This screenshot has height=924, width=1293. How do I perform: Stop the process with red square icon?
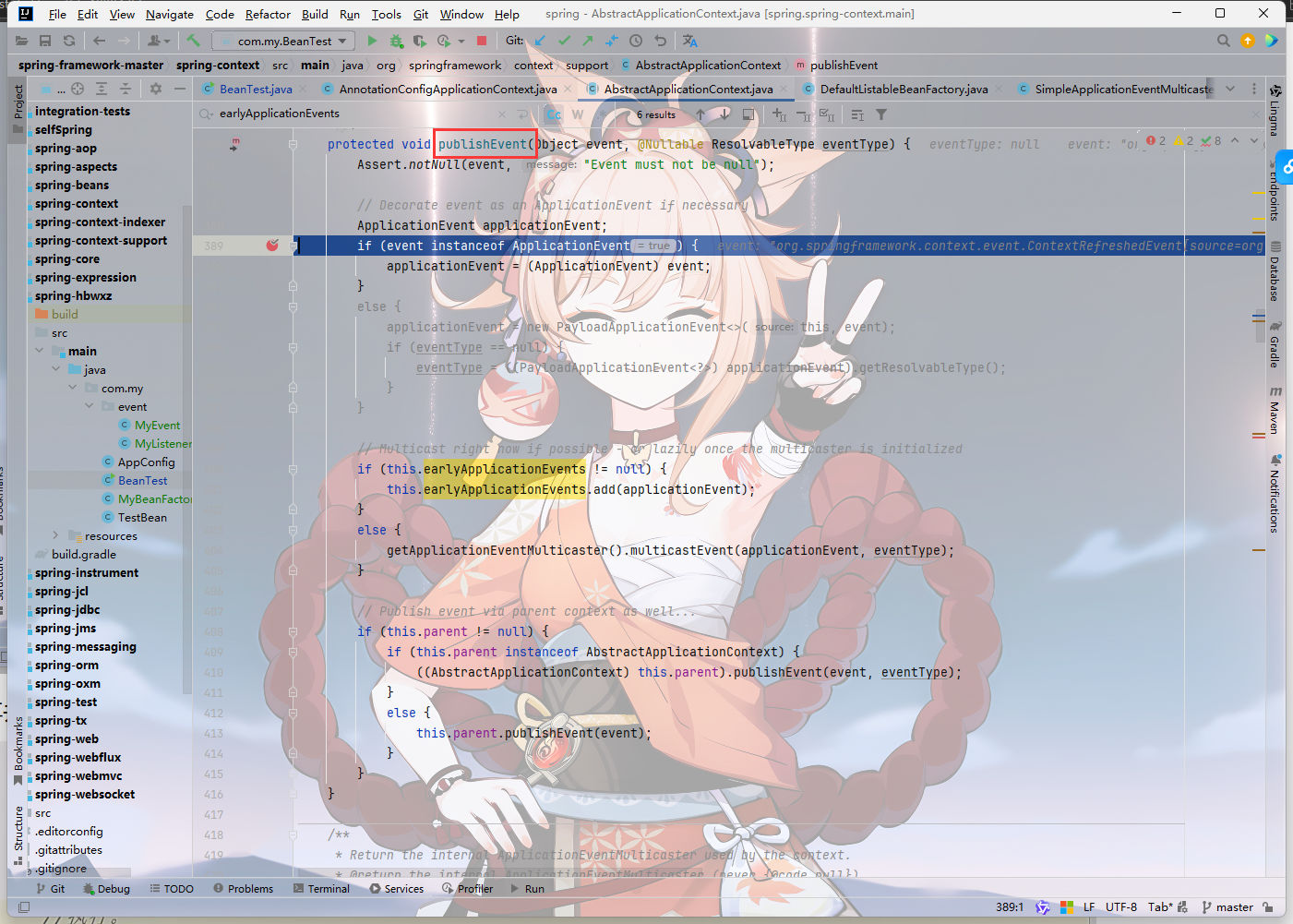click(481, 41)
